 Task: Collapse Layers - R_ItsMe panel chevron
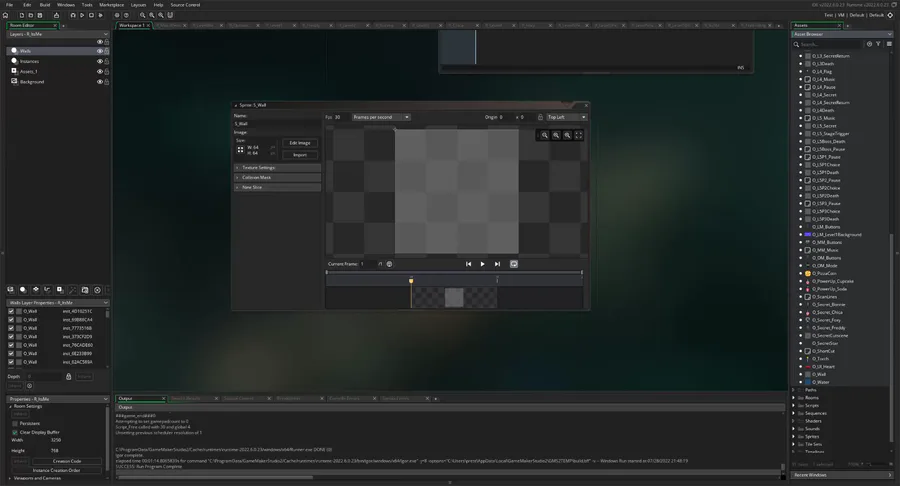pyautogui.click(x=106, y=34)
